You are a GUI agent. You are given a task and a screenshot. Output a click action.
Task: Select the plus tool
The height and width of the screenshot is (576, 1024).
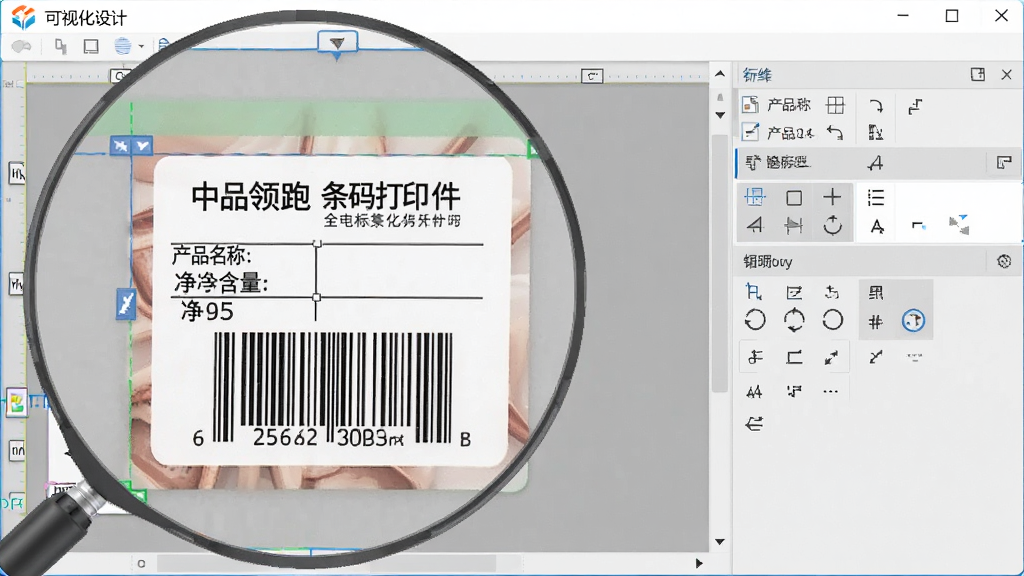coord(832,197)
